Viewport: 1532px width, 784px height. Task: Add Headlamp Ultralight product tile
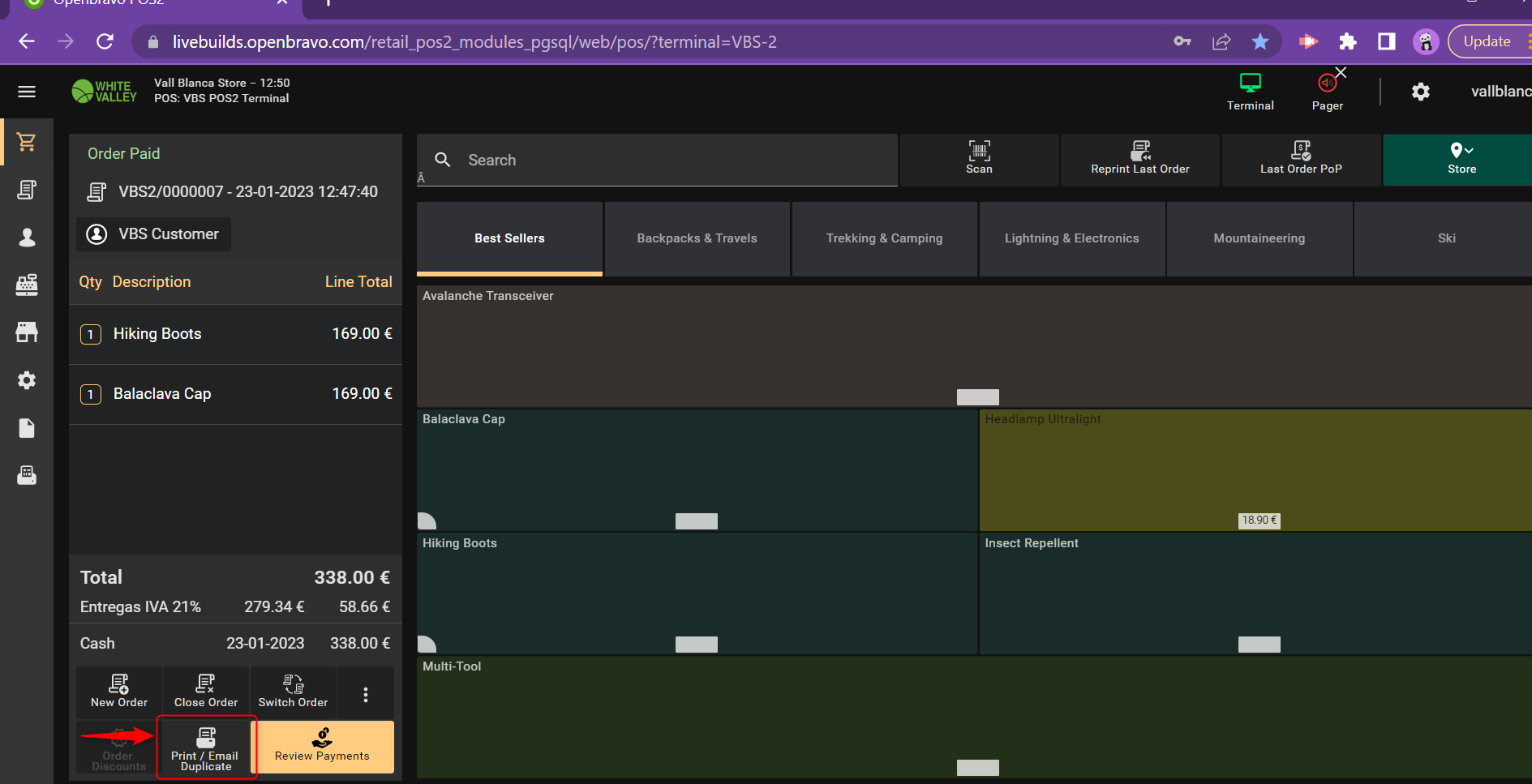point(1255,470)
